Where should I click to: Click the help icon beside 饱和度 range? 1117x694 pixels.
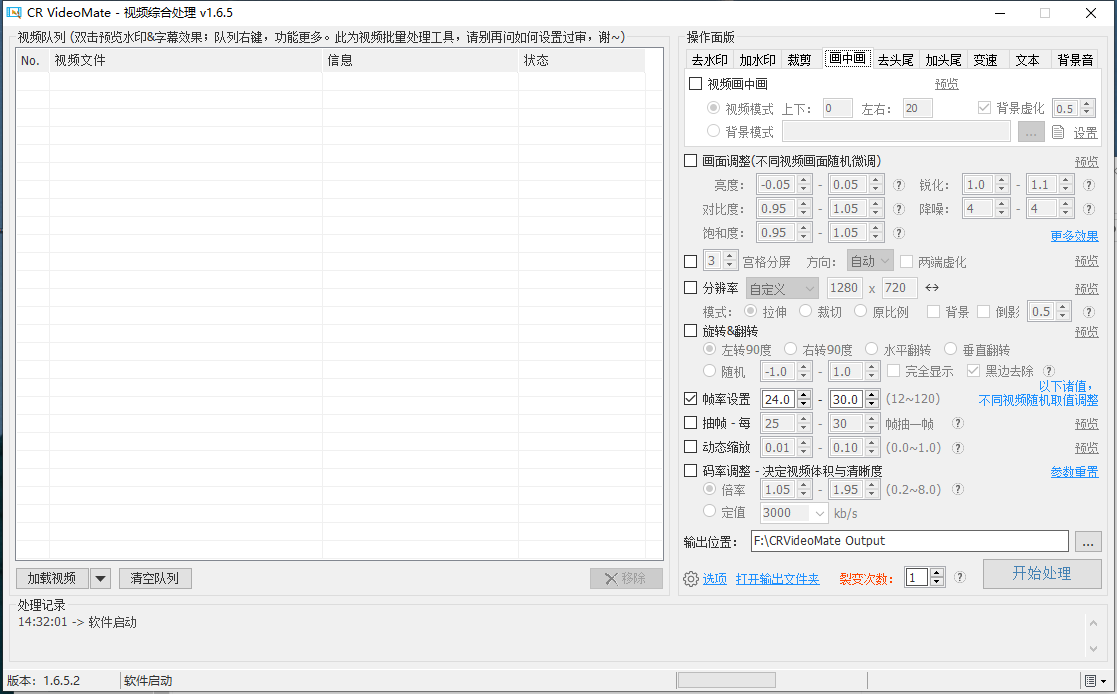(899, 233)
